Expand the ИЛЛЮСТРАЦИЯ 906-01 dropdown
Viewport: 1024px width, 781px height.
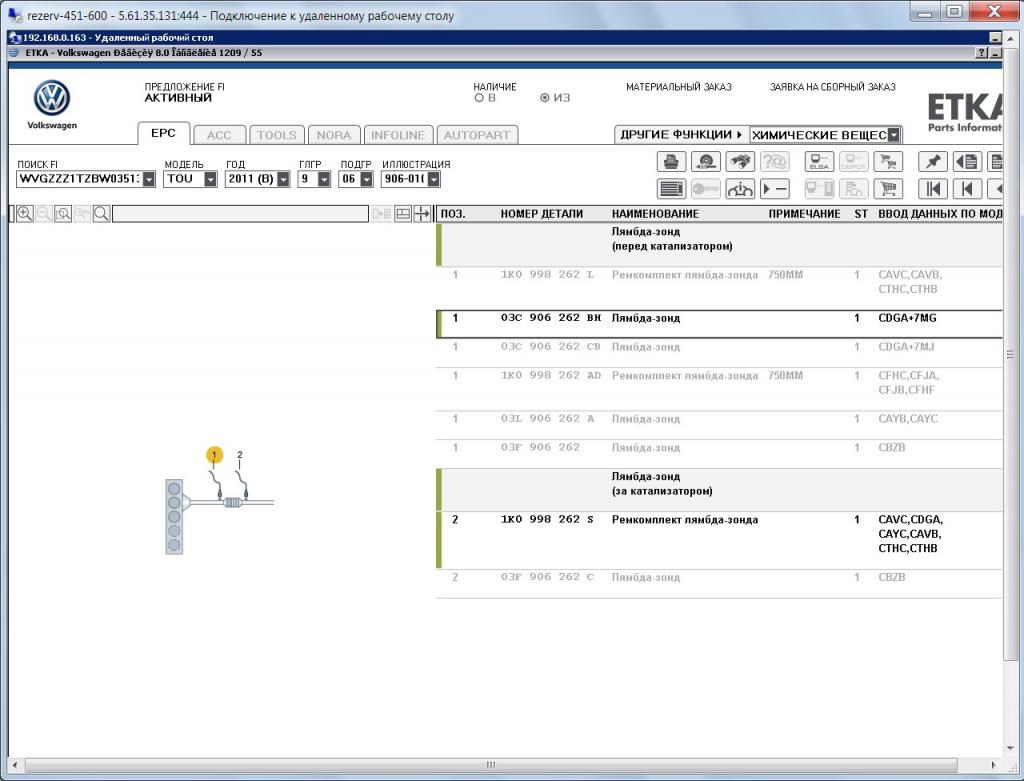pos(434,179)
